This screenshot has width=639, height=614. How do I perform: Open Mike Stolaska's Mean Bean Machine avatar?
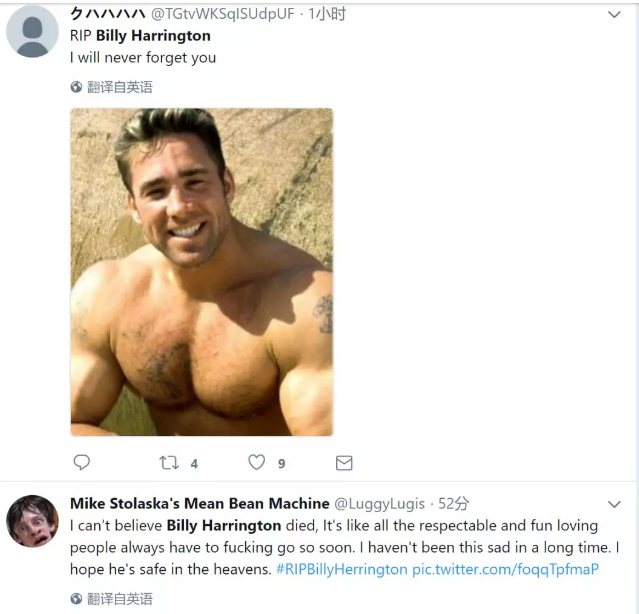click(x=32, y=521)
